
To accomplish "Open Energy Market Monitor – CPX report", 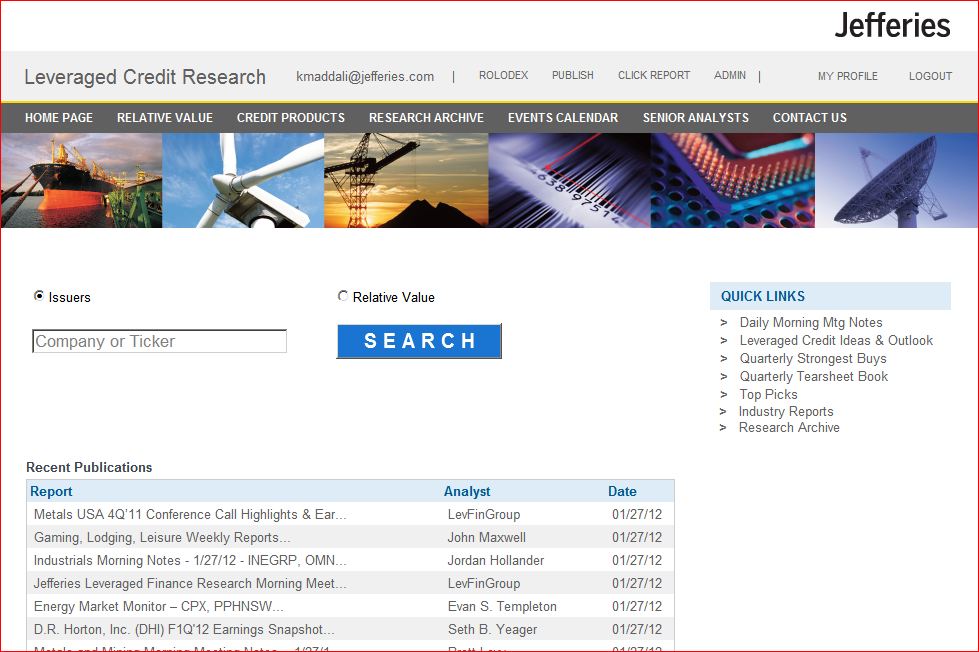I will coord(159,606).
